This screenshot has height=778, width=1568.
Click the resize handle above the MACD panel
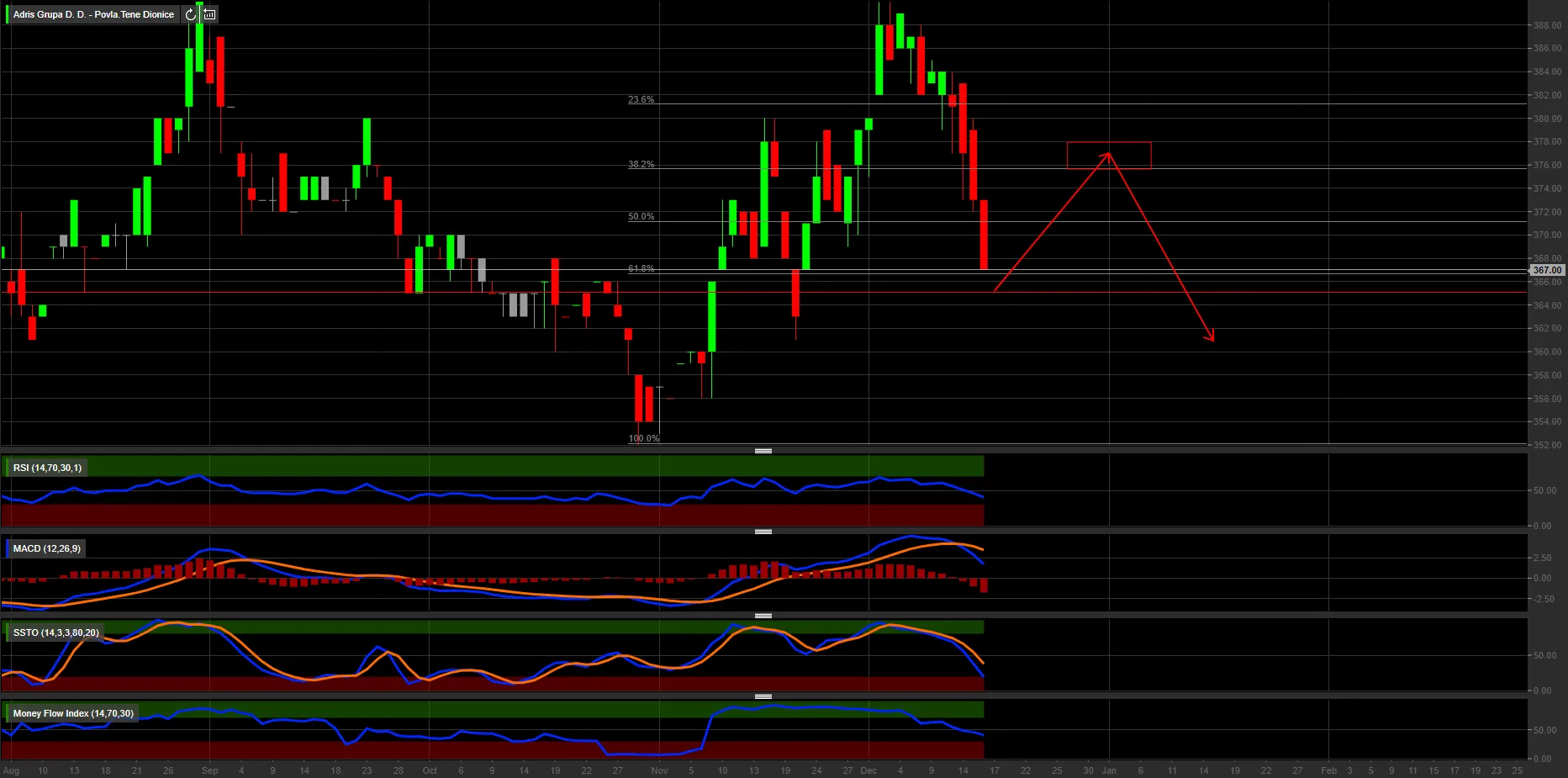pyautogui.click(x=763, y=532)
